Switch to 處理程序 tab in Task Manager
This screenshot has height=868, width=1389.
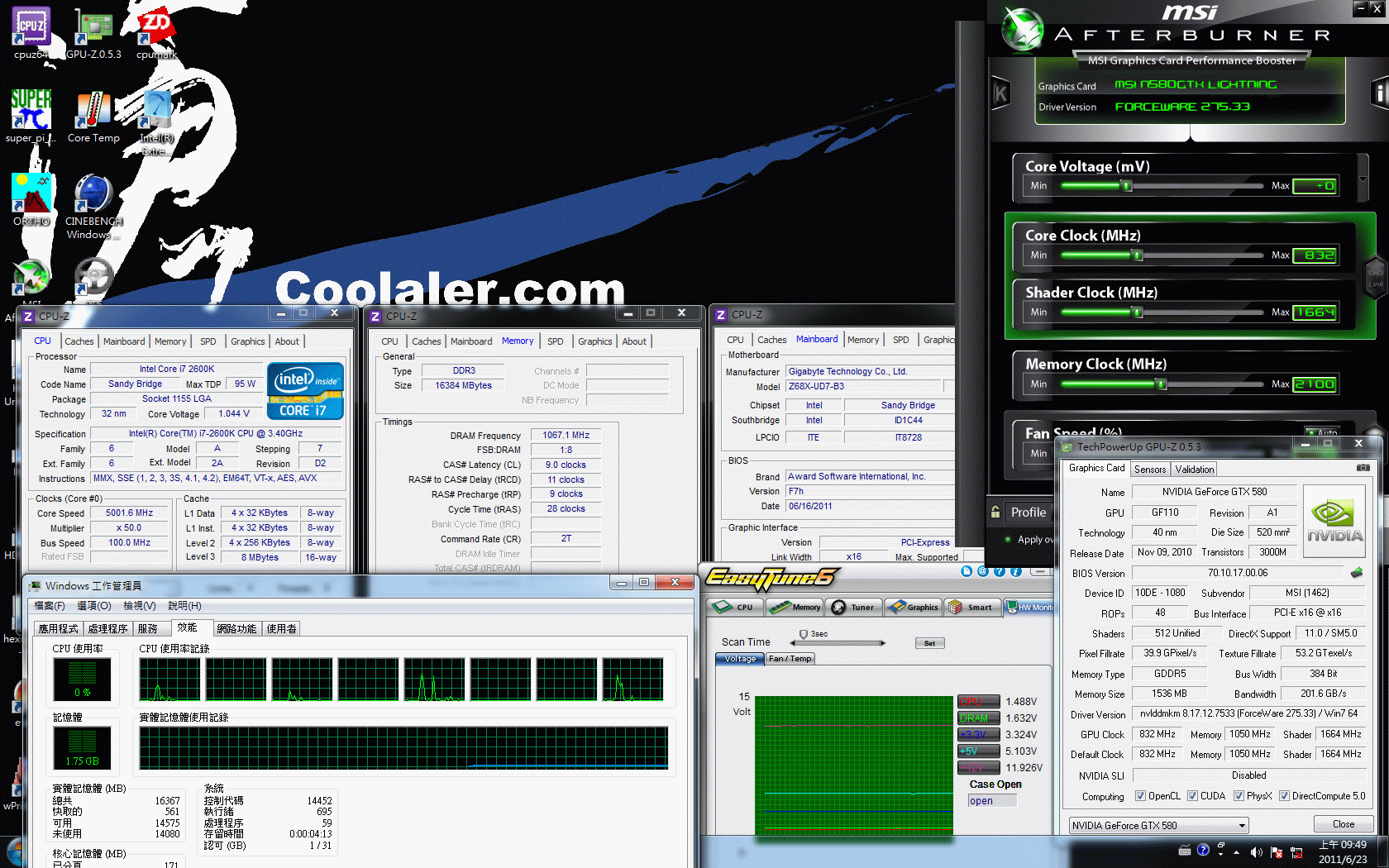tap(107, 629)
